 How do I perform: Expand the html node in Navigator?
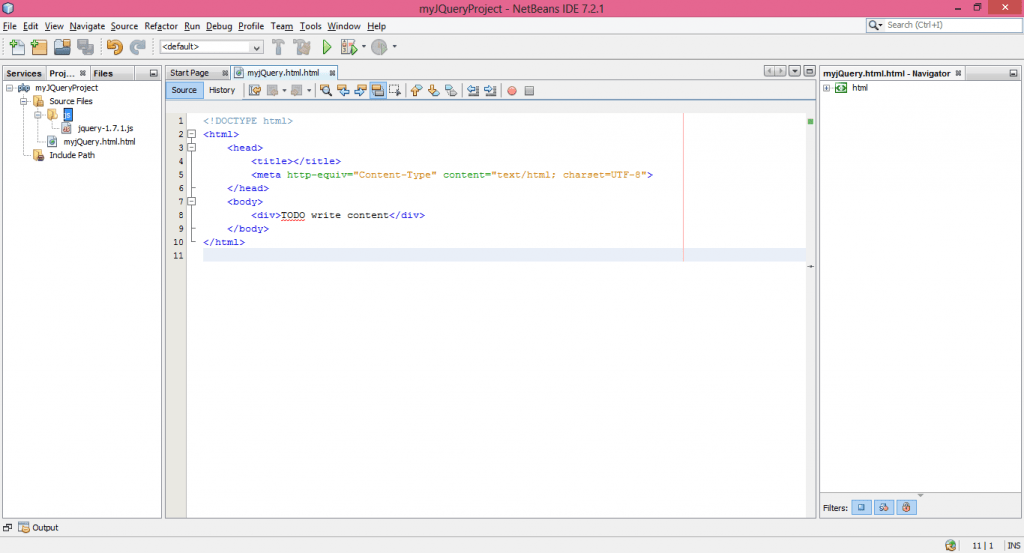click(x=826, y=88)
